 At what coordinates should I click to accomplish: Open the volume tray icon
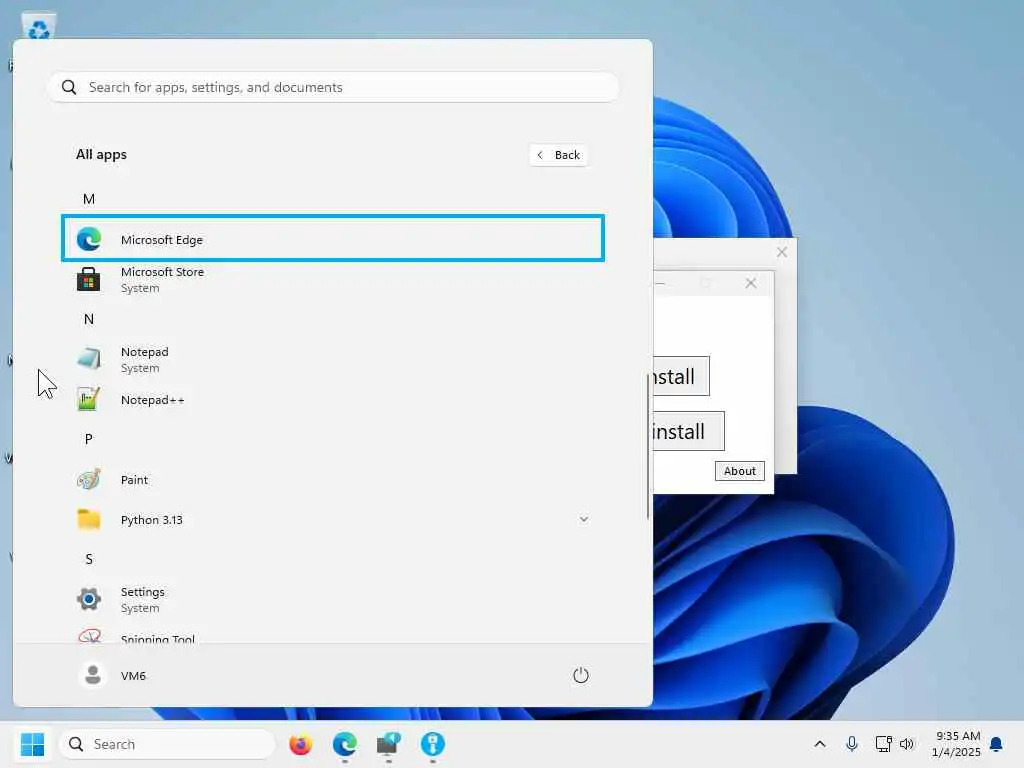pyautogui.click(x=906, y=744)
